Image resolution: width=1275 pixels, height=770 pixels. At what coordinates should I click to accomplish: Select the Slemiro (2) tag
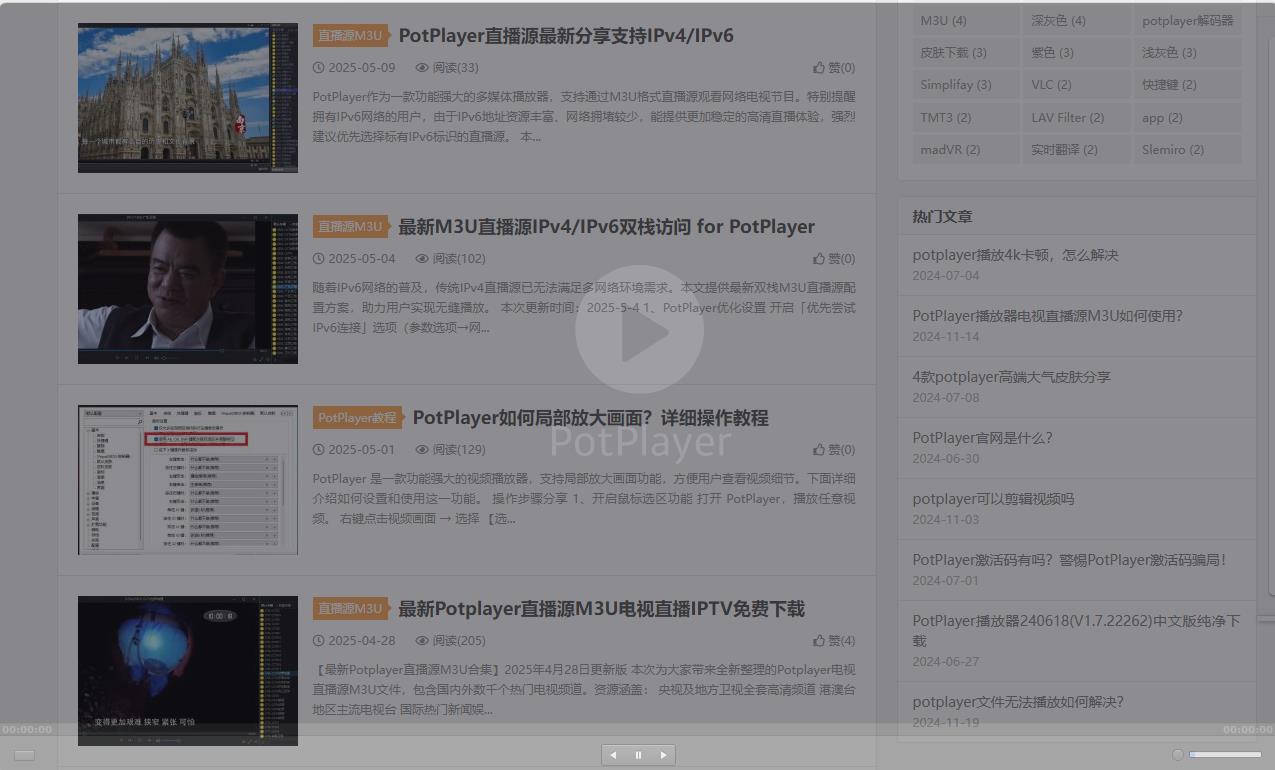point(1188,150)
